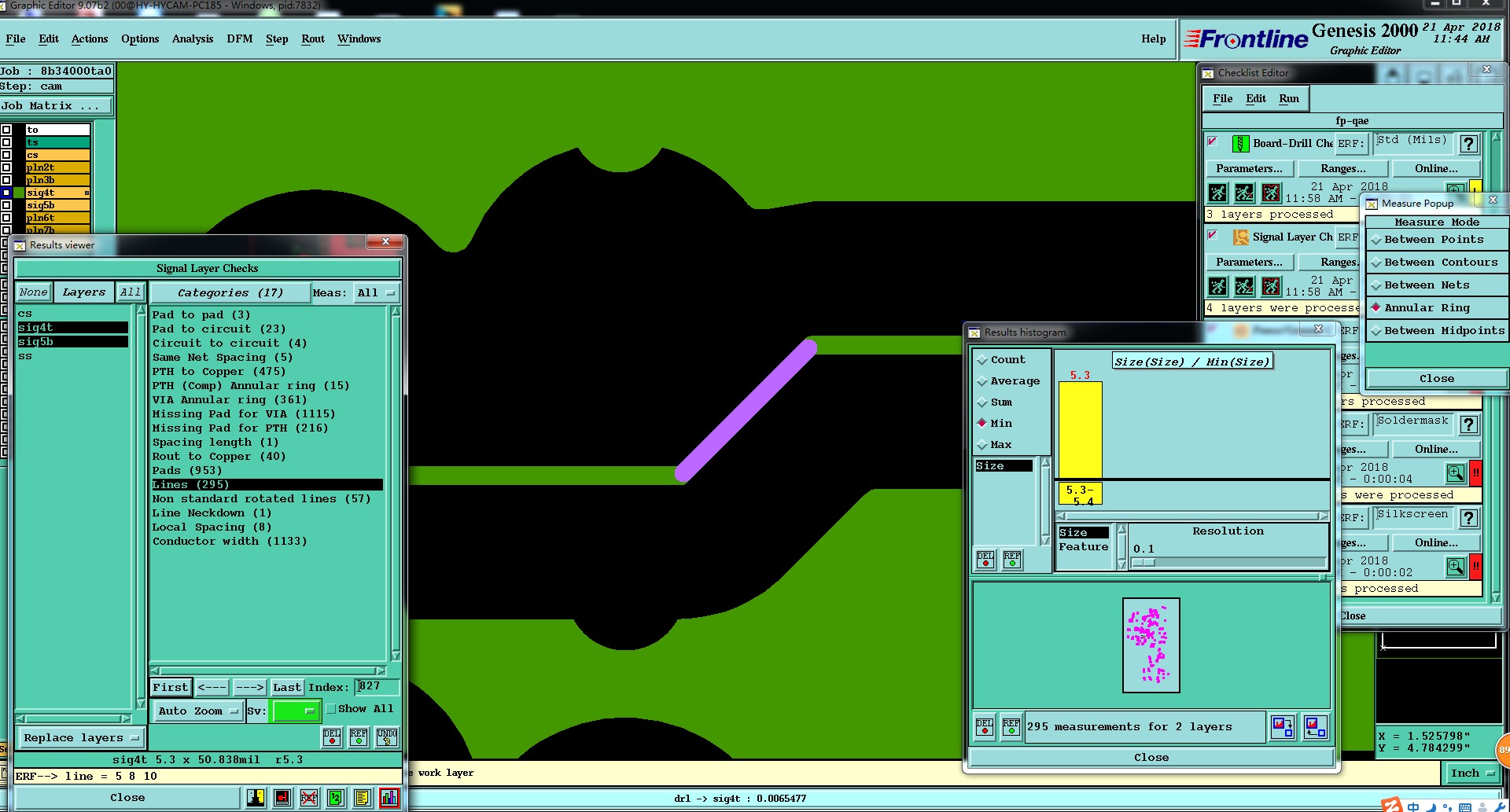Click the UNDO icon in Results viewer
The width and height of the screenshot is (1510, 812).
click(387, 737)
